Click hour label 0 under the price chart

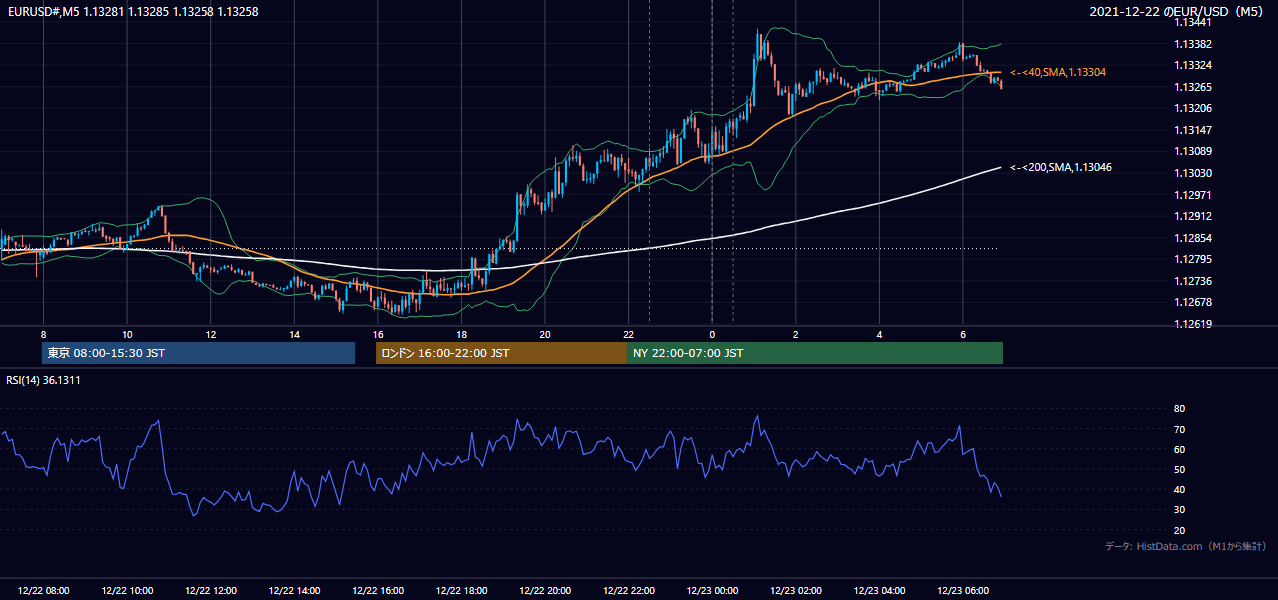pos(712,334)
